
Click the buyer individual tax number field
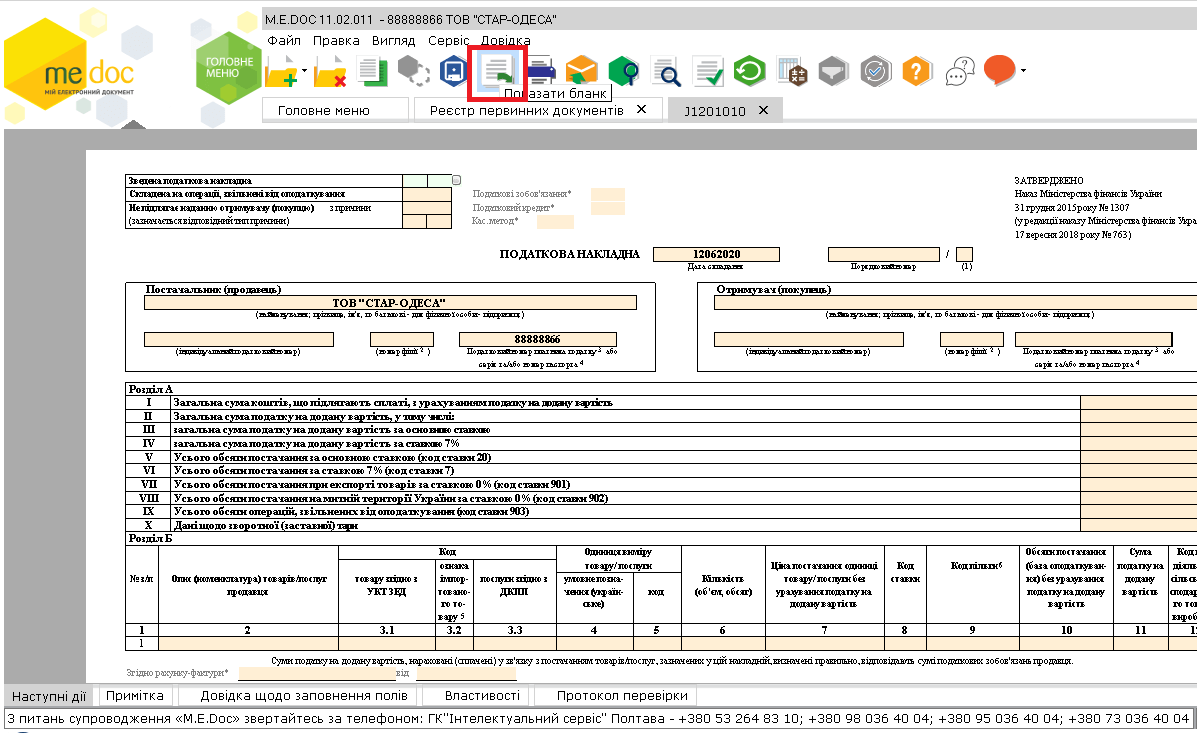(808, 340)
